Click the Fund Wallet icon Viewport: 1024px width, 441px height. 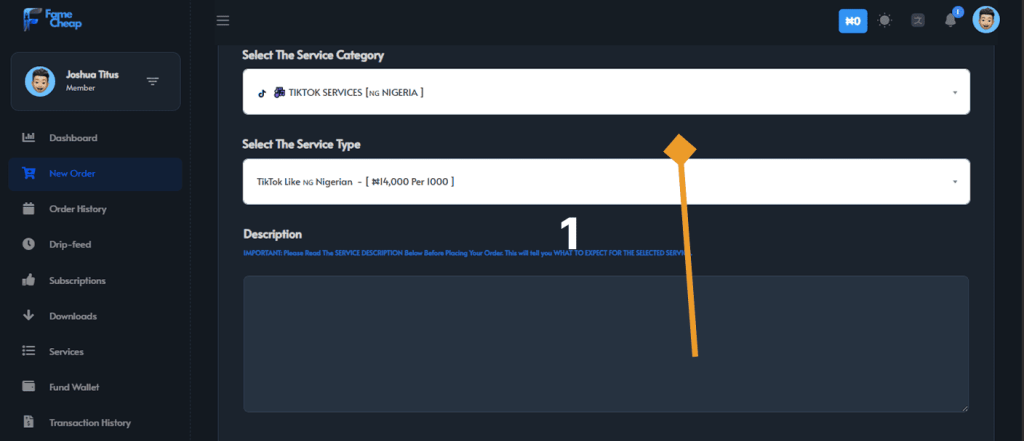pos(28,387)
